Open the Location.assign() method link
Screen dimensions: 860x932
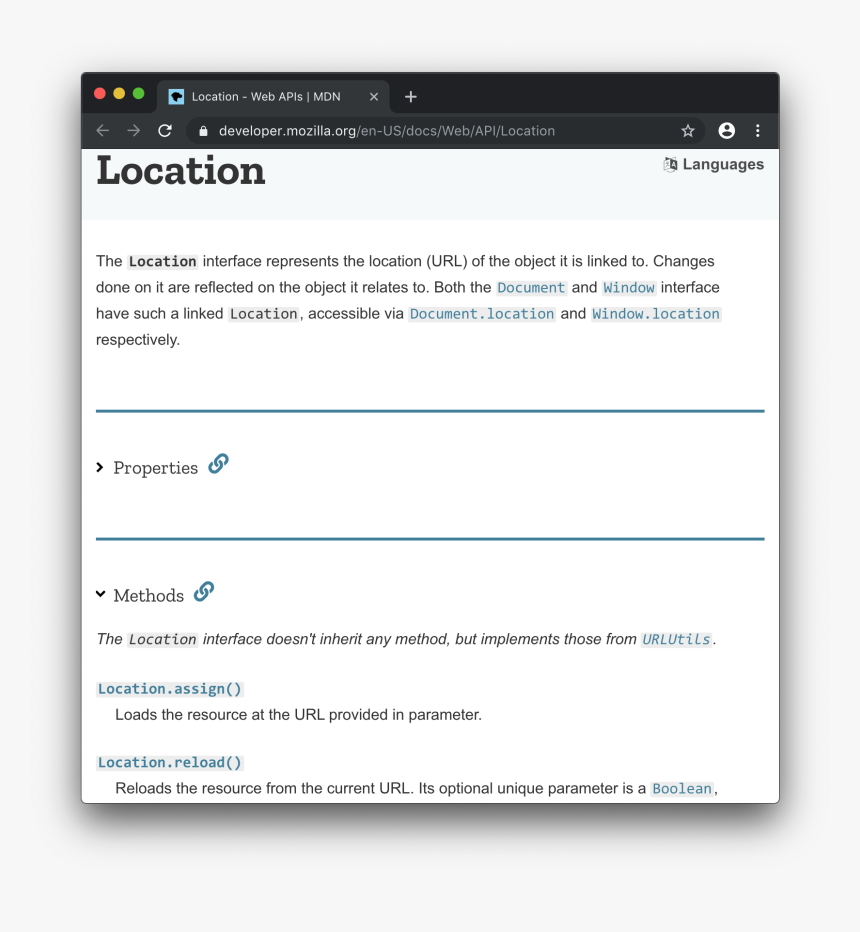tap(170, 689)
